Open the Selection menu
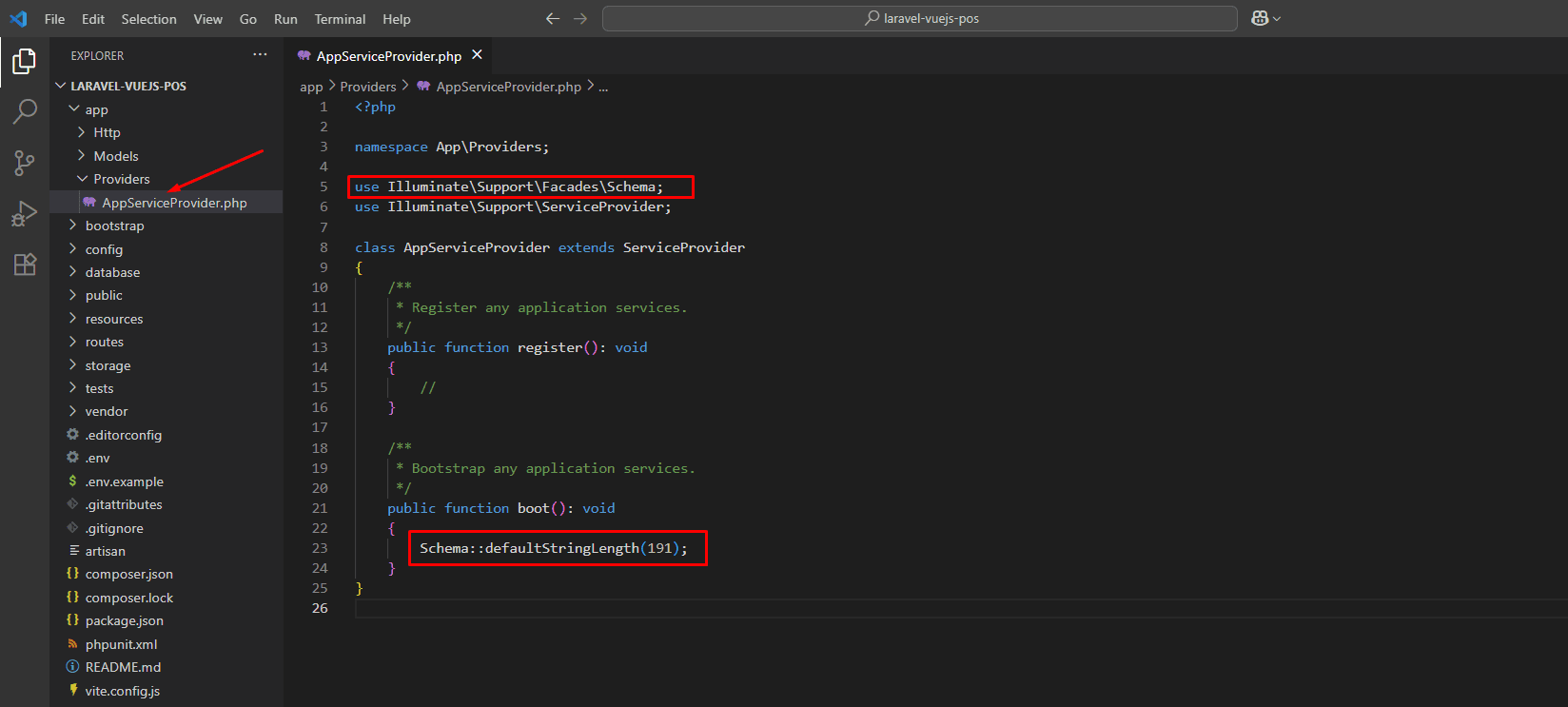The image size is (1568, 707). [148, 19]
